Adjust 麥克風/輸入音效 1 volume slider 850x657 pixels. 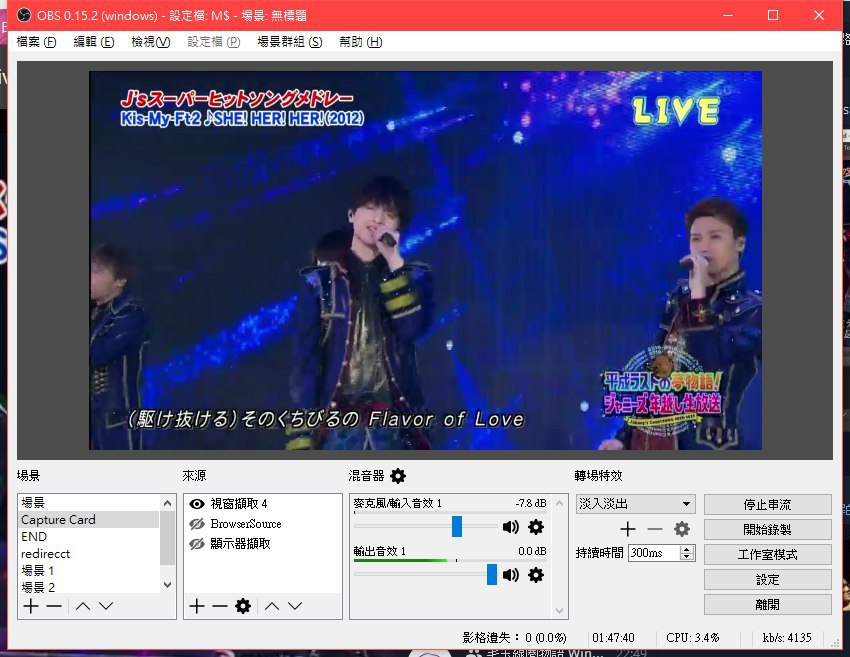[457, 527]
